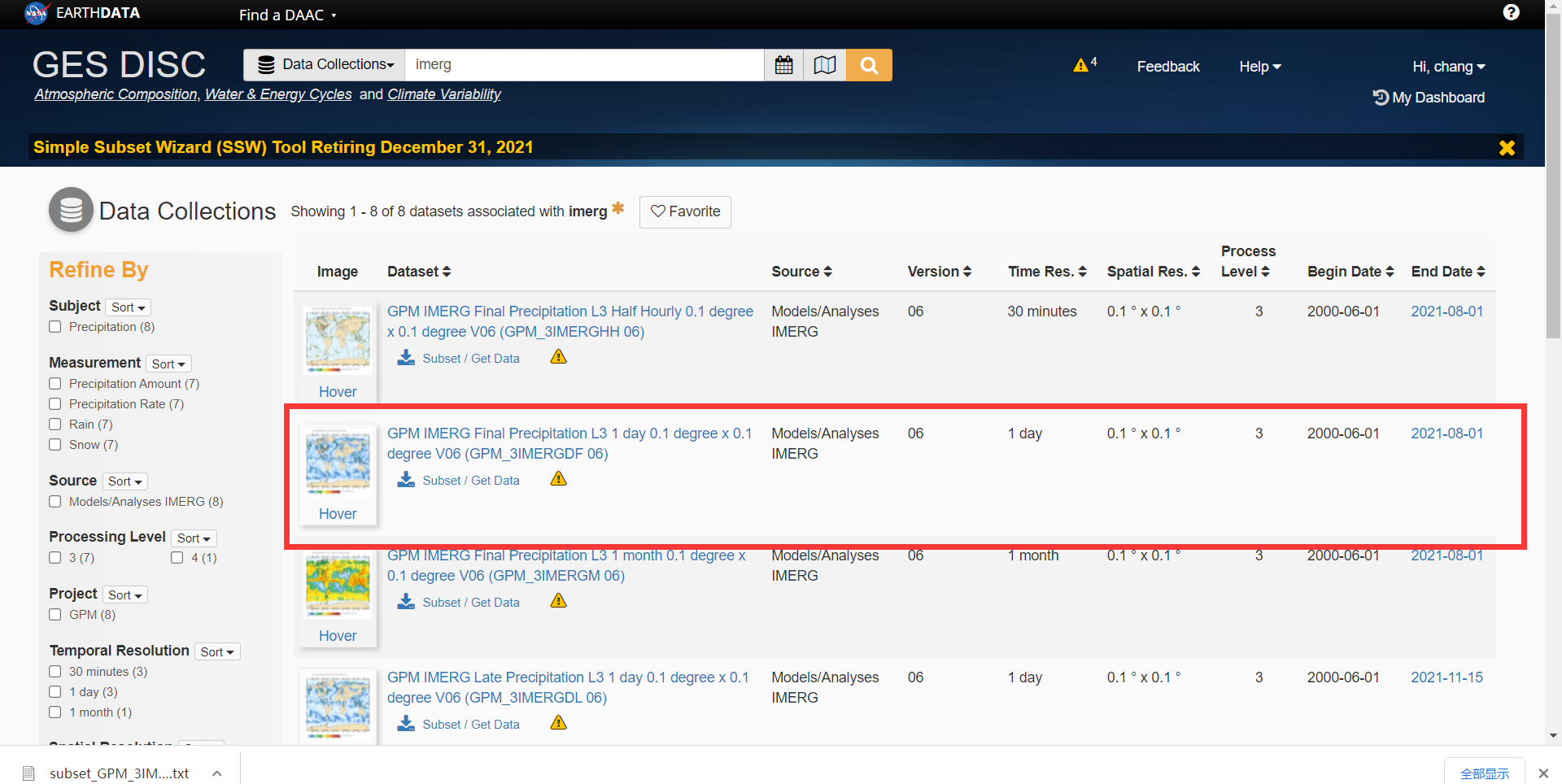Open the Feedback page
Viewport: 1562px width, 784px height.
[x=1168, y=67]
